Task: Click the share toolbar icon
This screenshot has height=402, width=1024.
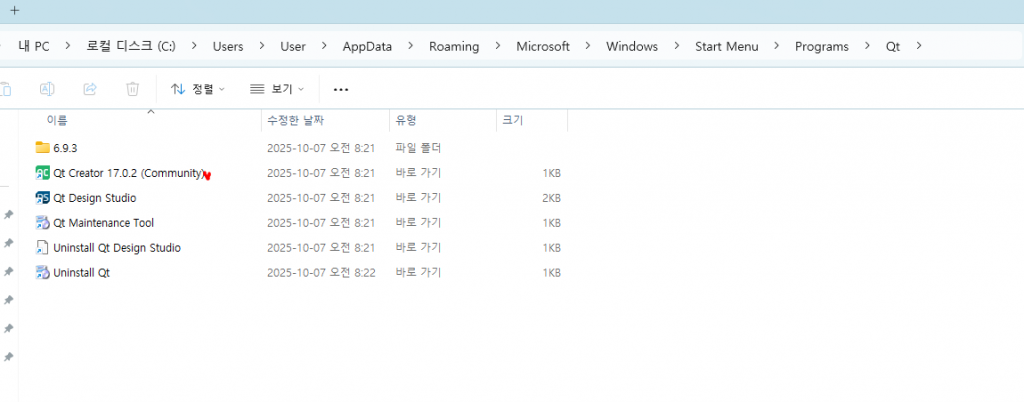Action: (90, 89)
